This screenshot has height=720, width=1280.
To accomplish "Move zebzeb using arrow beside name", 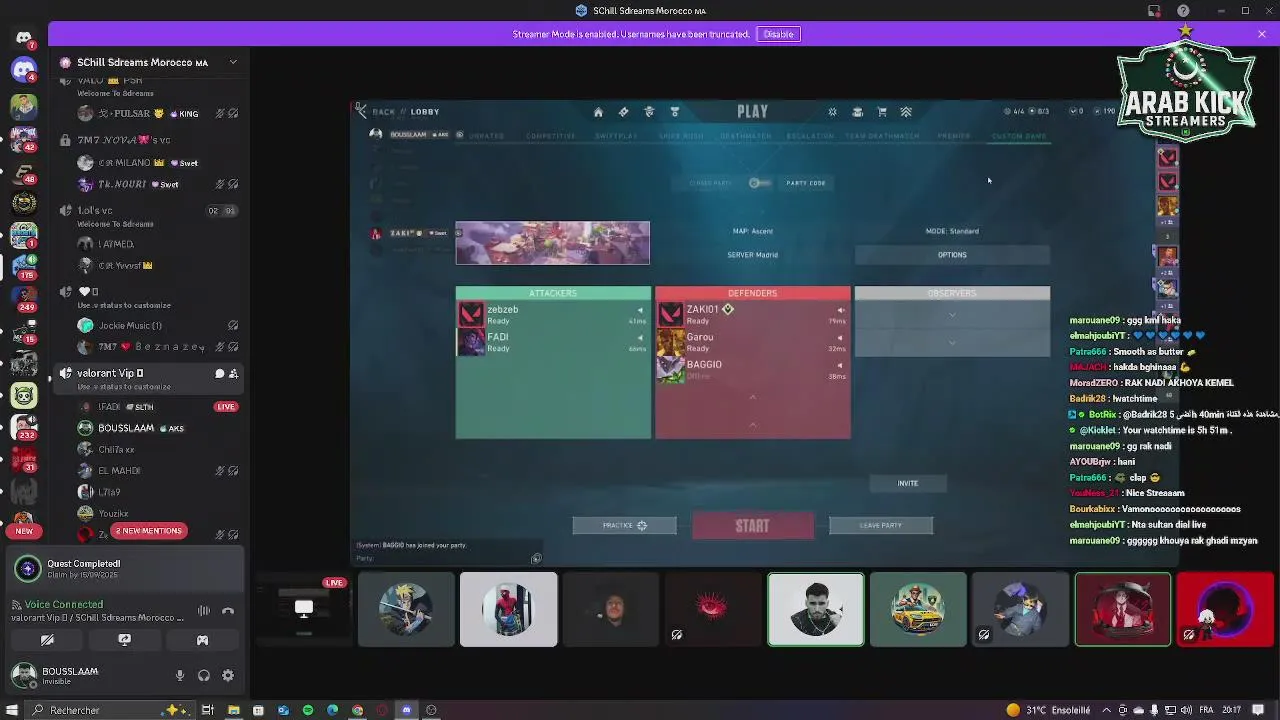I will [x=640, y=310].
